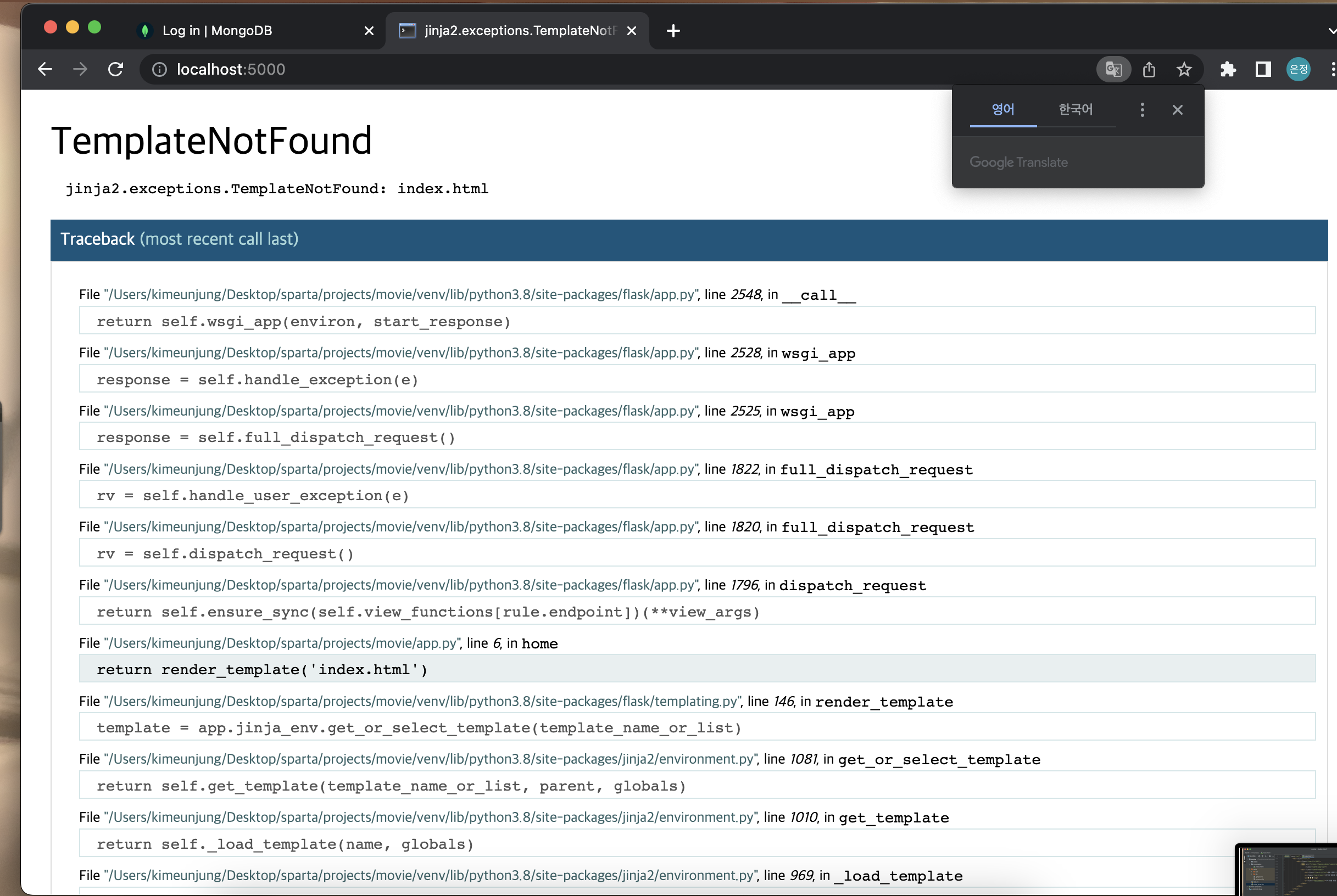Screen dimensions: 1337x896
Task: Click the flask/app.py path at line 1796
Action: (x=400, y=585)
